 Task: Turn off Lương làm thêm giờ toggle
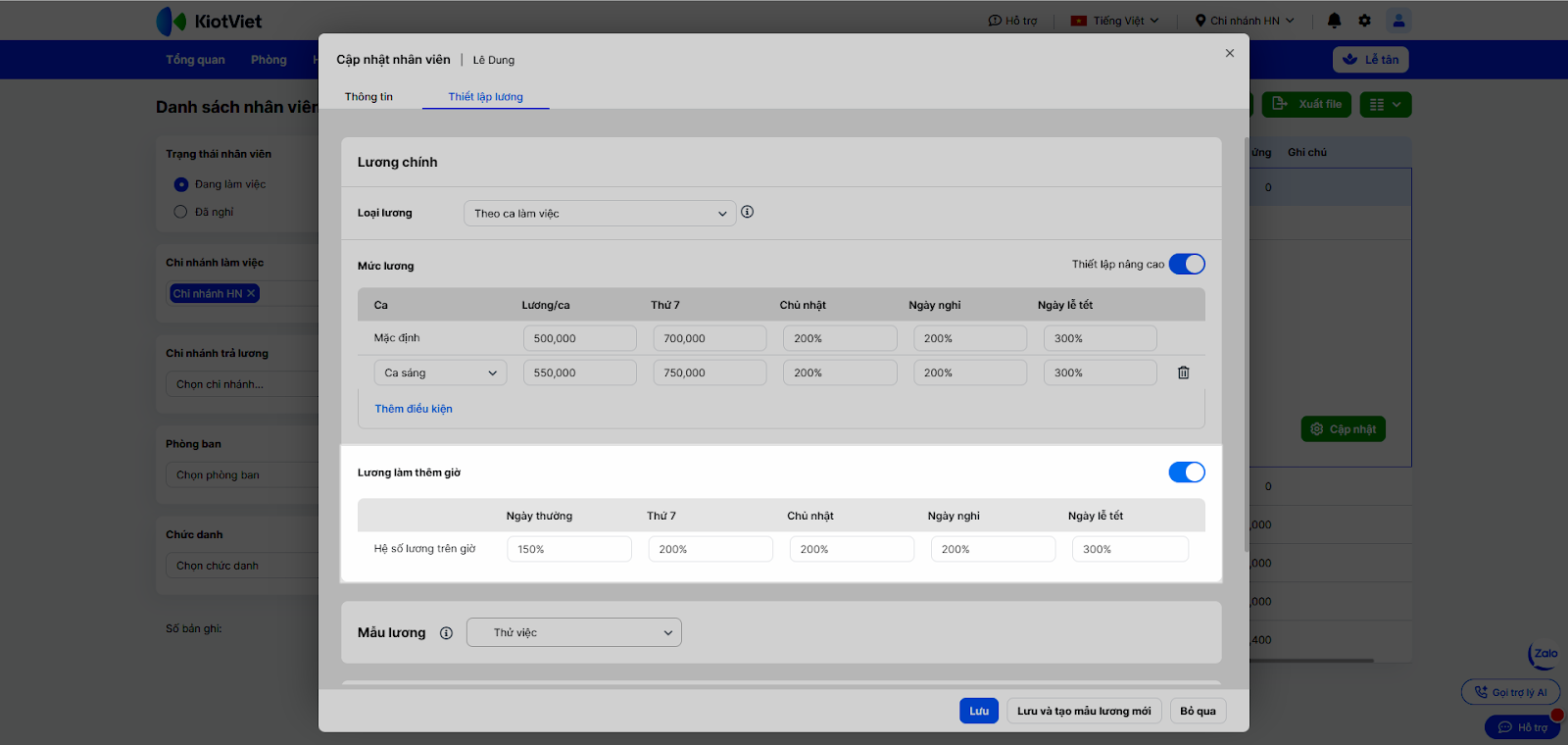[1186, 472]
